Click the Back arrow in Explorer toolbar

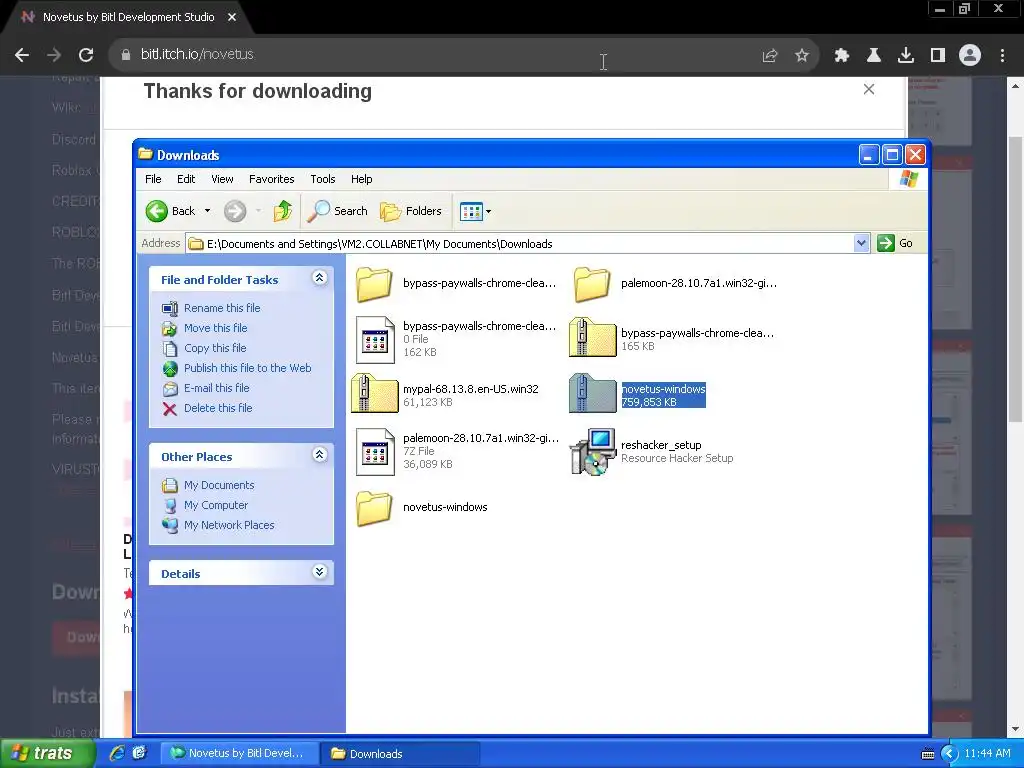point(157,211)
